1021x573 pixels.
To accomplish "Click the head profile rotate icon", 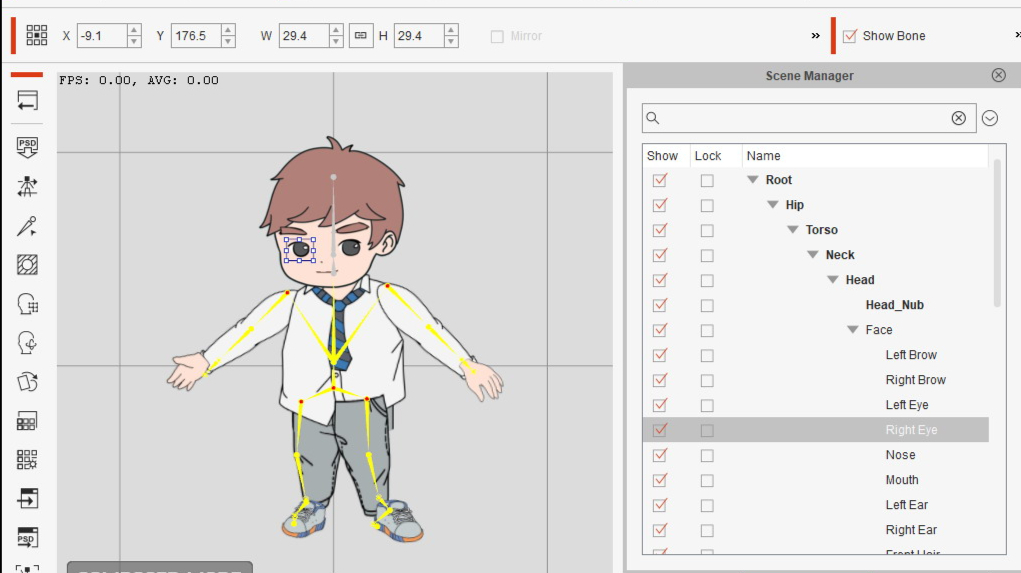I will (27, 343).
